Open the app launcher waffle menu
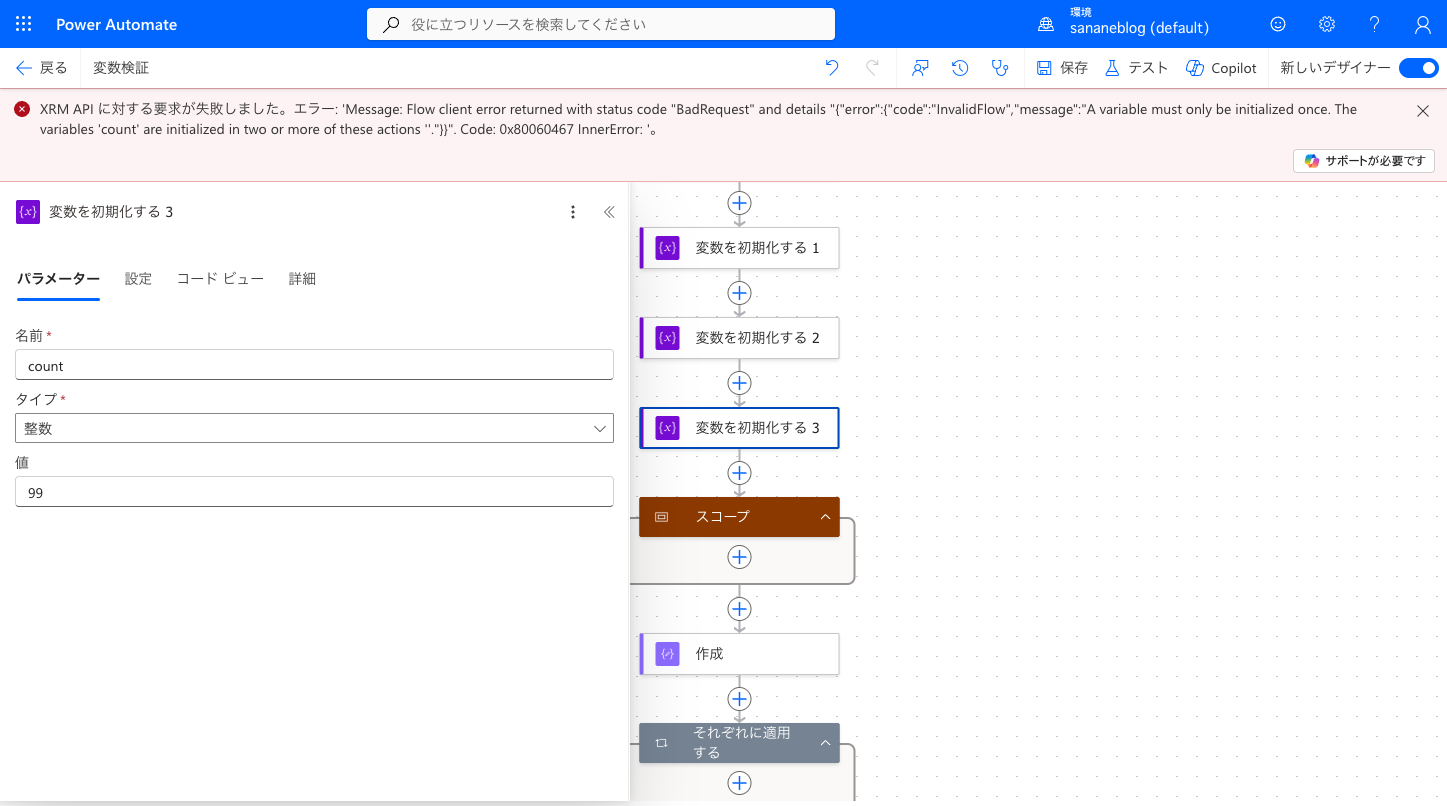The width and height of the screenshot is (1447, 806). [24, 24]
